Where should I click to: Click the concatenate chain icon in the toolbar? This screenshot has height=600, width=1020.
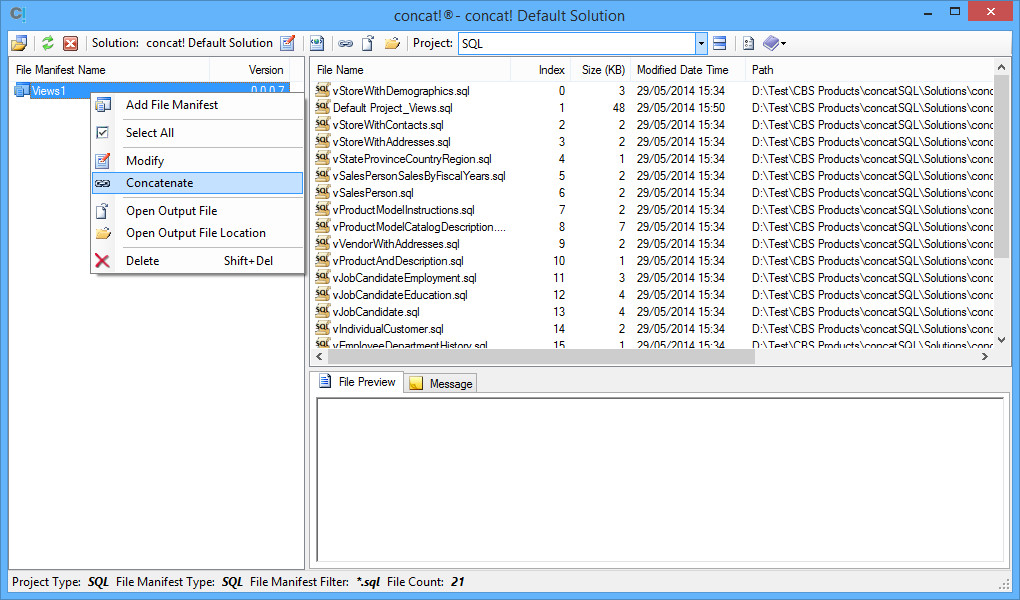point(345,44)
